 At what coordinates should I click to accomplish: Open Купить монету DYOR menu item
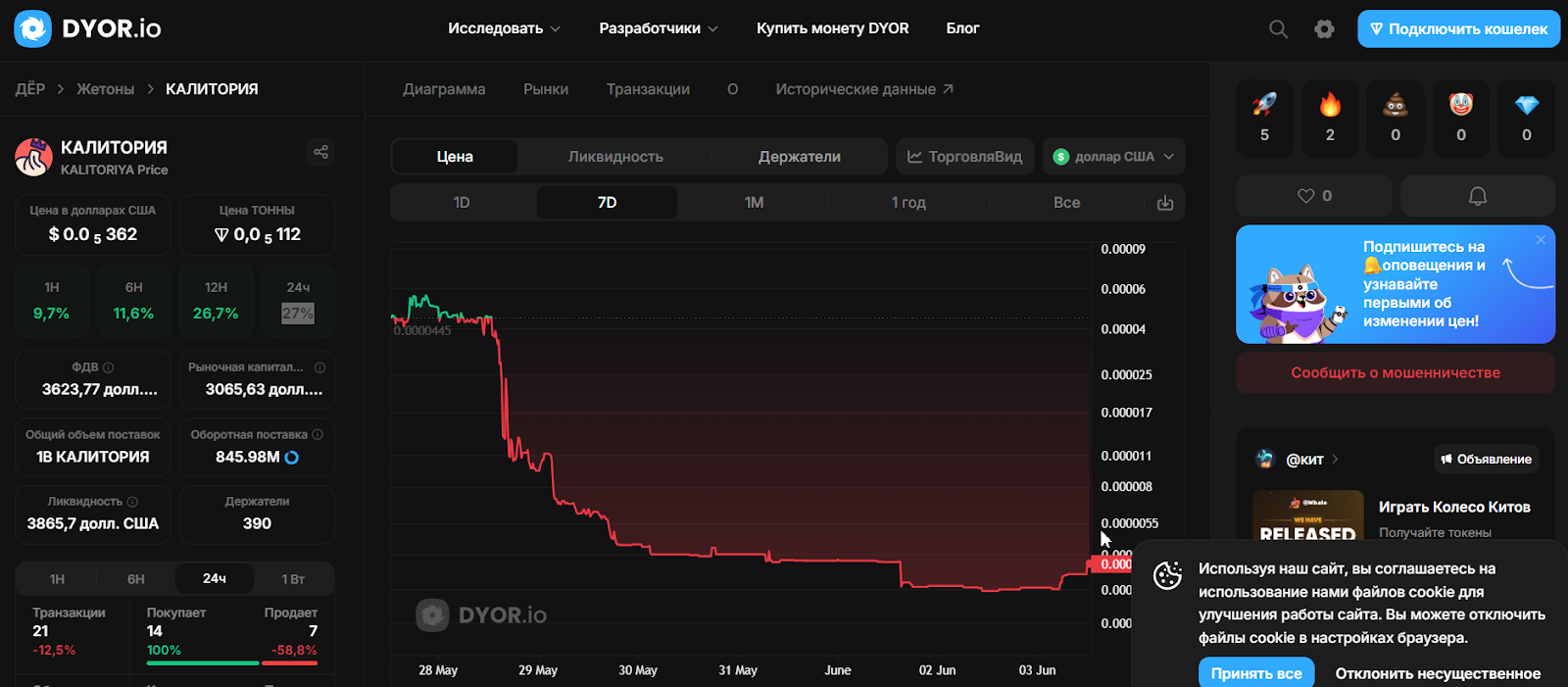coord(833,28)
